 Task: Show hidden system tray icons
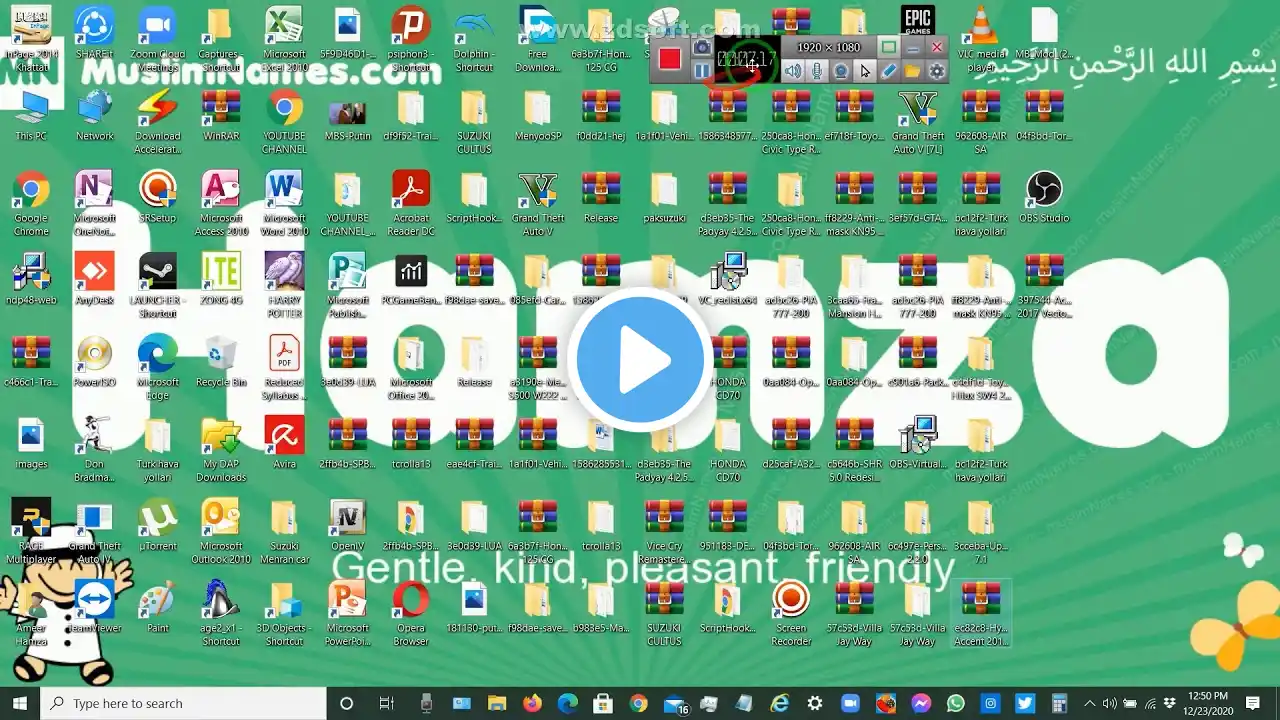click(1090, 703)
